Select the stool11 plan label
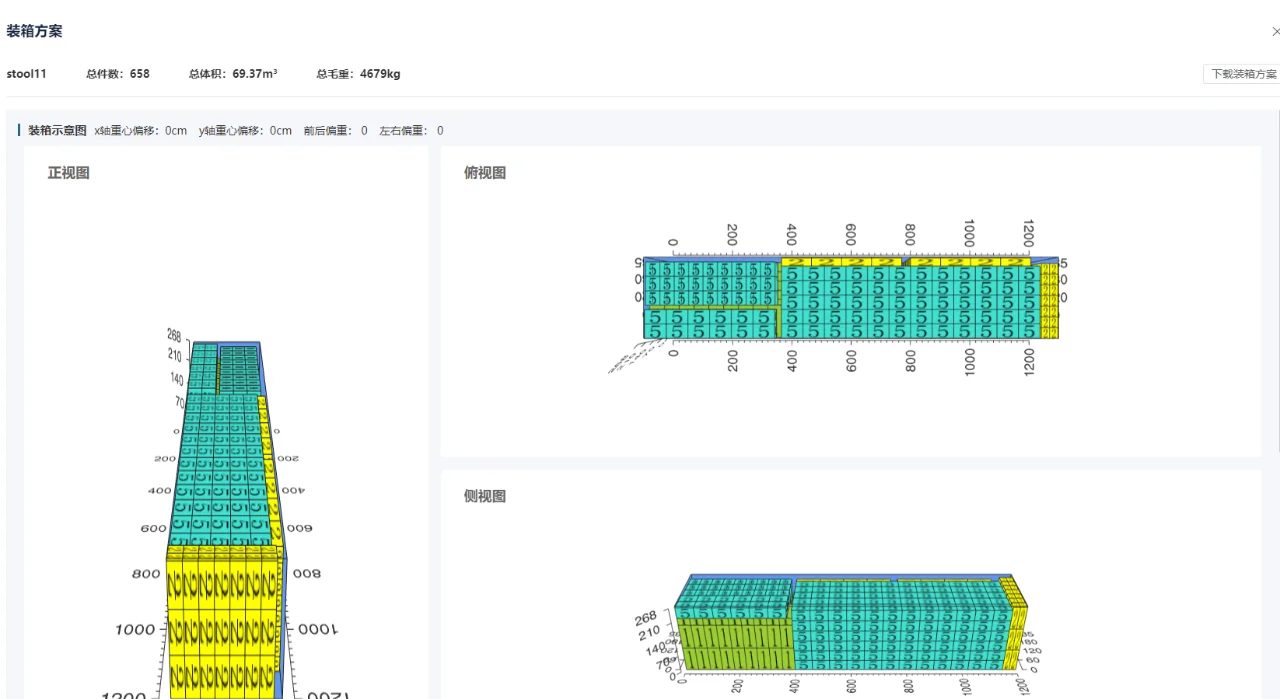This screenshot has width=1280, height=699. pyautogui.click(x=27, y=73)
